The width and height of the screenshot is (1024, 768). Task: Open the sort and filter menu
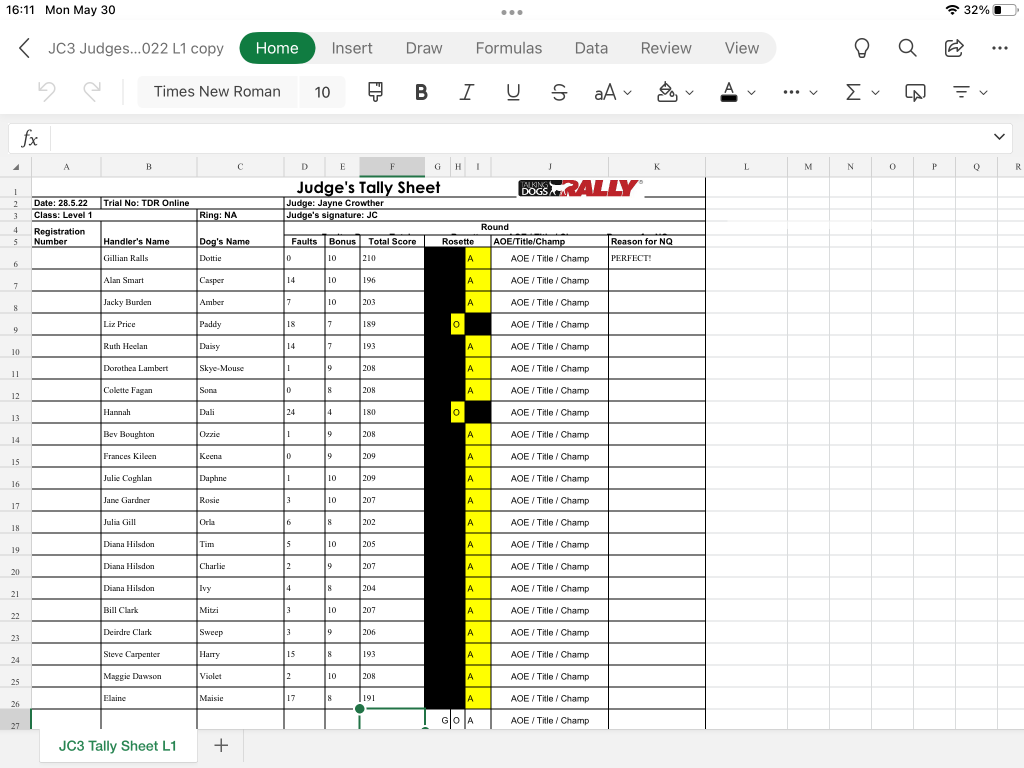961,92
